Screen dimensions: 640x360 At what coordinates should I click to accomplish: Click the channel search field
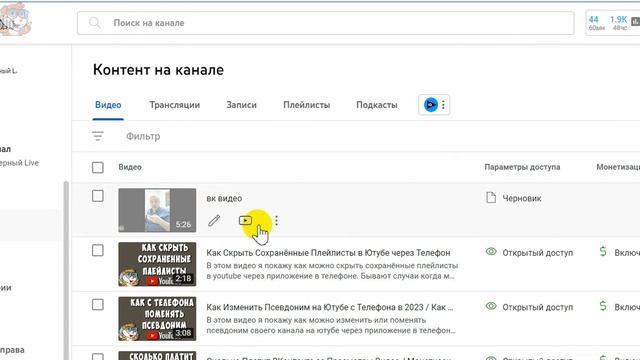click(x=326, y=23)
